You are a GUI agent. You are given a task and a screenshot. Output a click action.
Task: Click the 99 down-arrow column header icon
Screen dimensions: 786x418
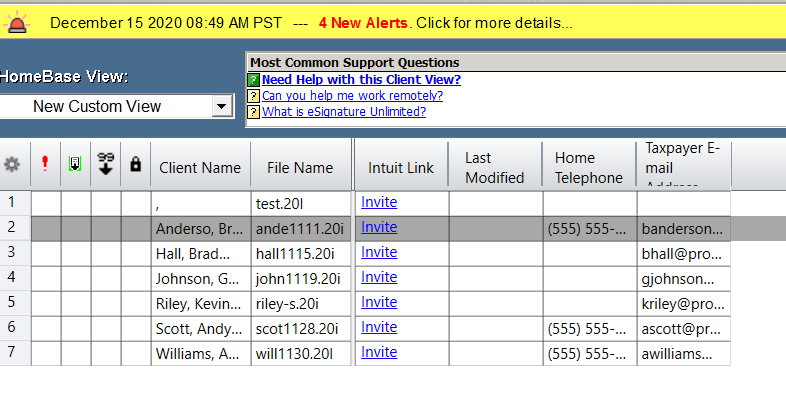point(106,166)
